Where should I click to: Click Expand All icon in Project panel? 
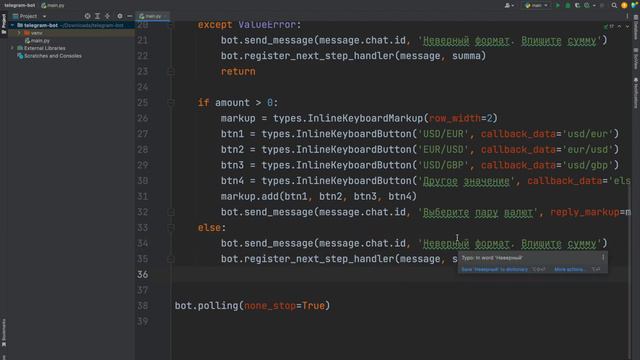pyautogui.click(x=98, y=16)
